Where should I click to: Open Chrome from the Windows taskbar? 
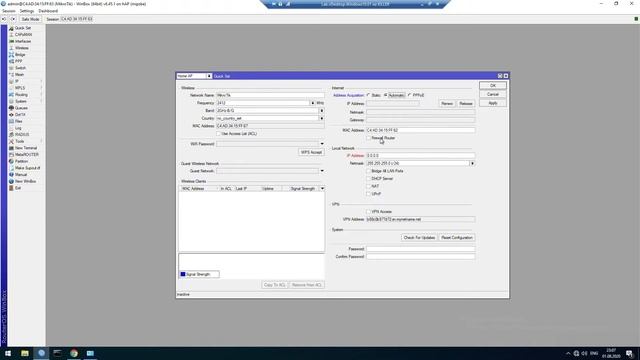pyautogui.click(x=74, y=353)
